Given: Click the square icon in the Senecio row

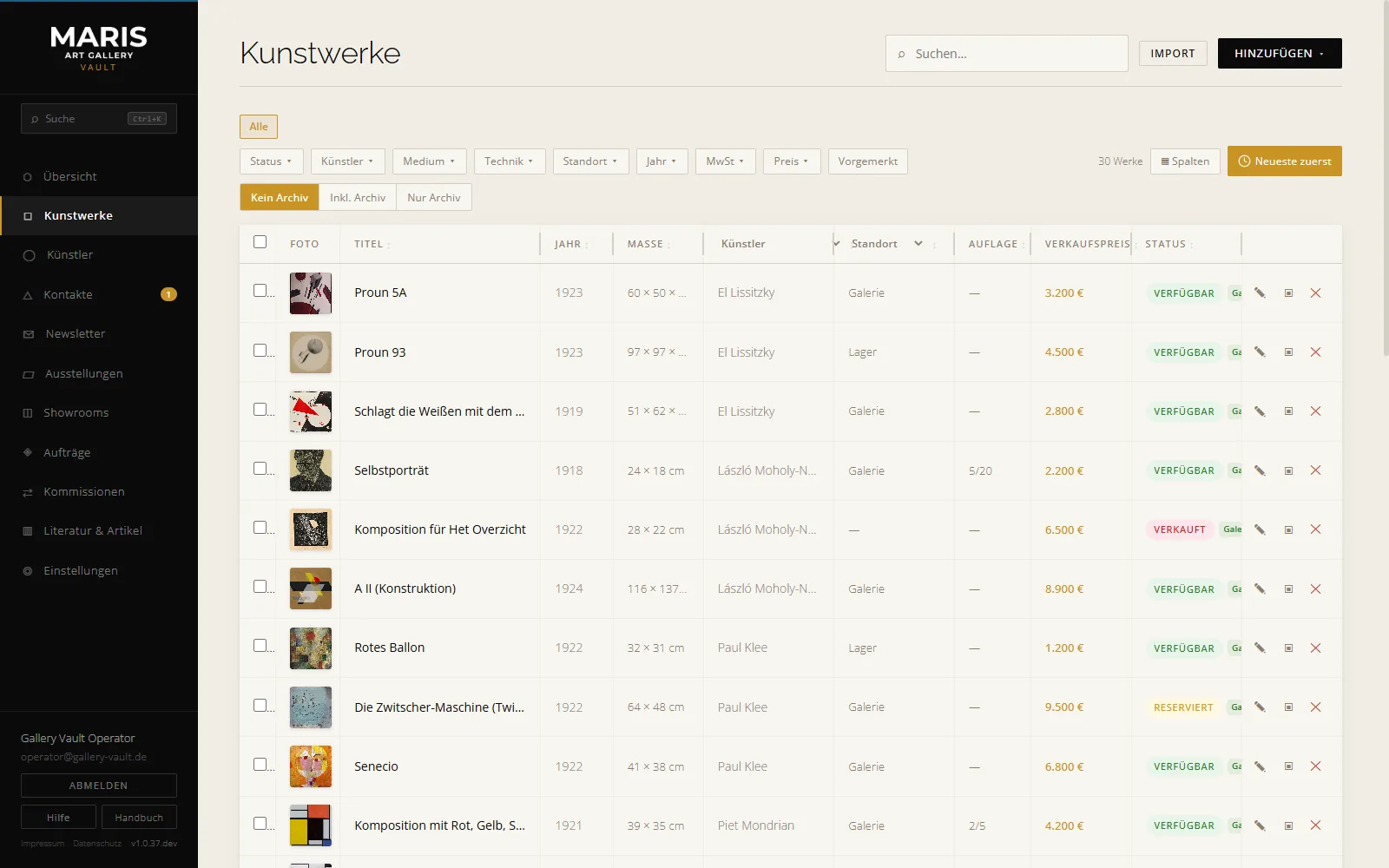Looking at the screenshot, I should click(x=1288, y=766).
